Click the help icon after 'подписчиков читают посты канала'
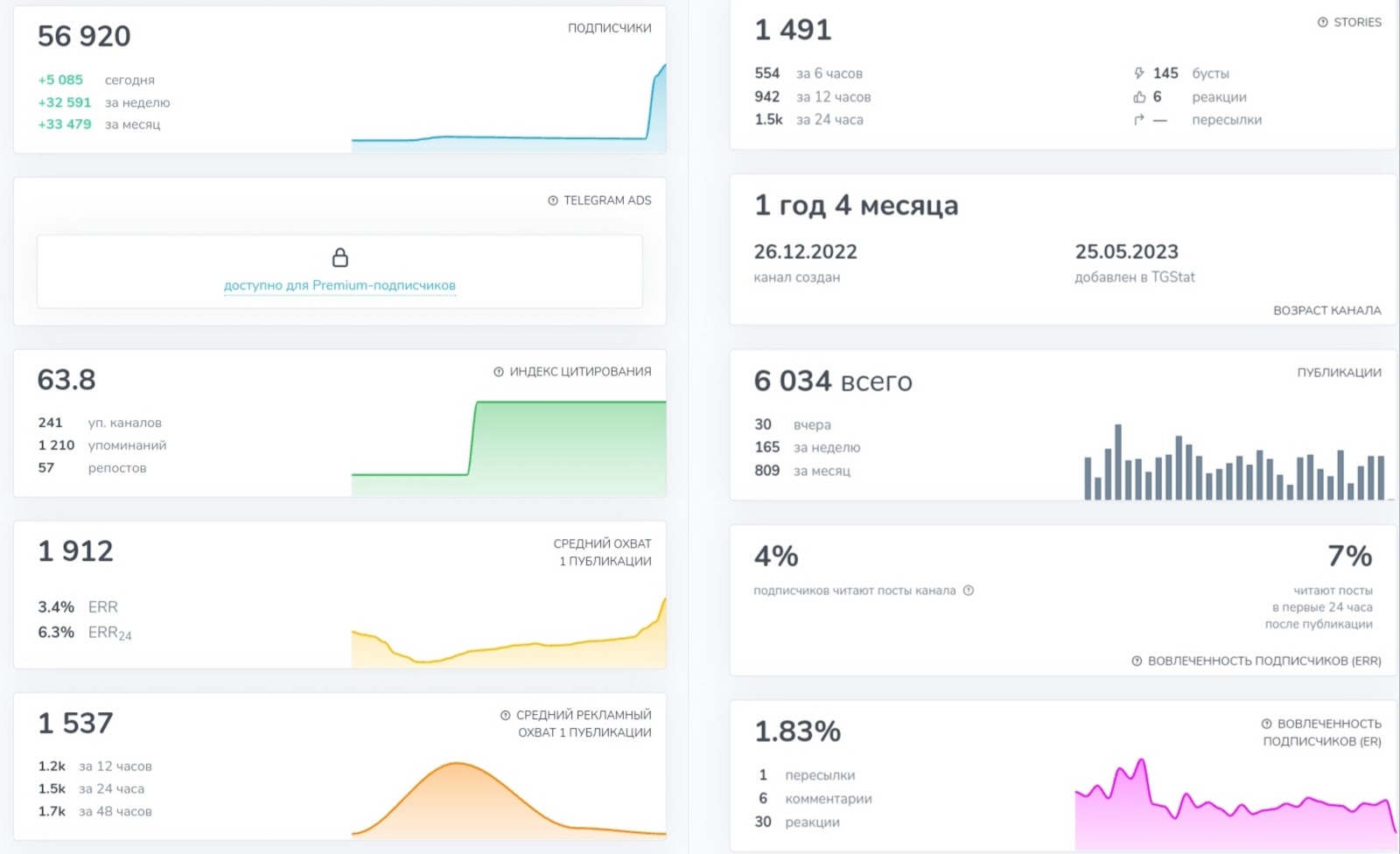Image resolution: width=1400 pixels, height=854 pixels. point(969,591)
